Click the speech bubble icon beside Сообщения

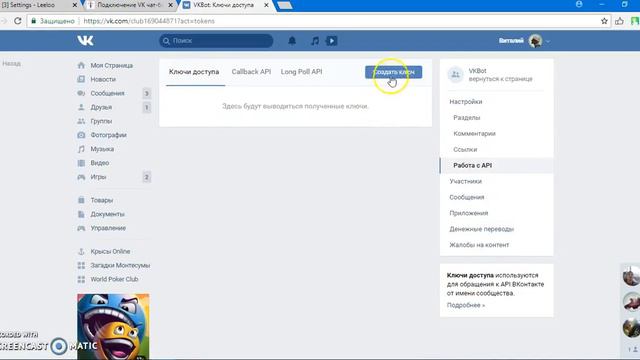pyautogui.click(x=81, y=93)
